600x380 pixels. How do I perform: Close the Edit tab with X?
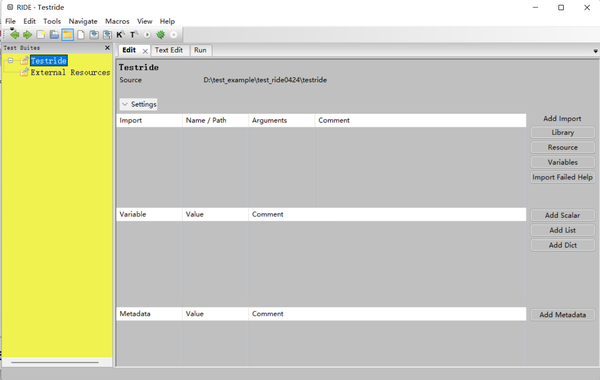tap(145, 51)
